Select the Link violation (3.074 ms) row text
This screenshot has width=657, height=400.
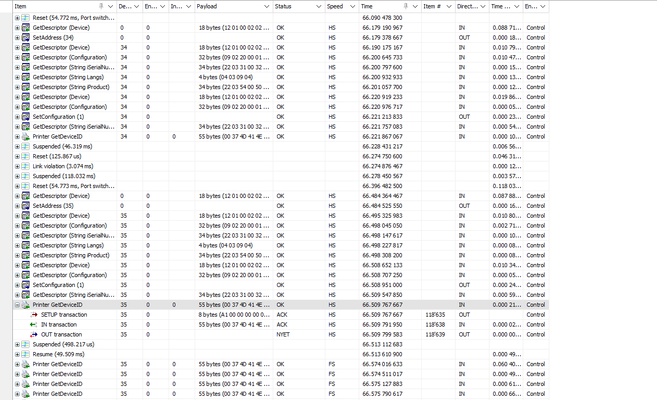[63, 166]
